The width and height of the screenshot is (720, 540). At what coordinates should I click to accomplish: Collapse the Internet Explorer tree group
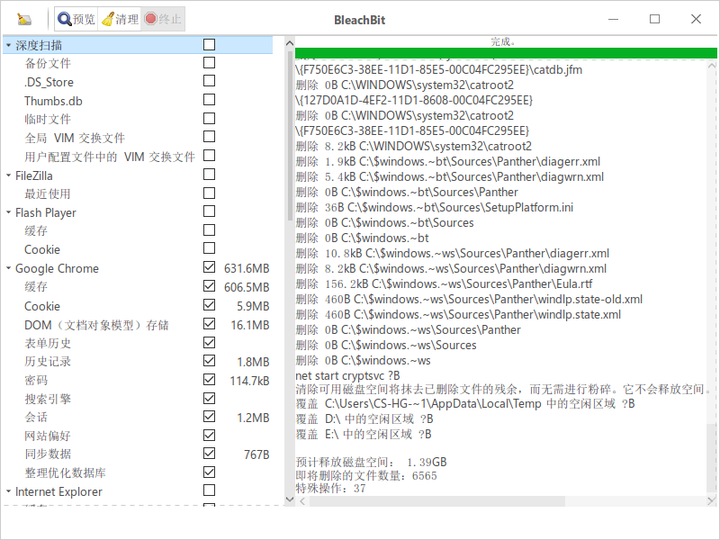[8, 491]
